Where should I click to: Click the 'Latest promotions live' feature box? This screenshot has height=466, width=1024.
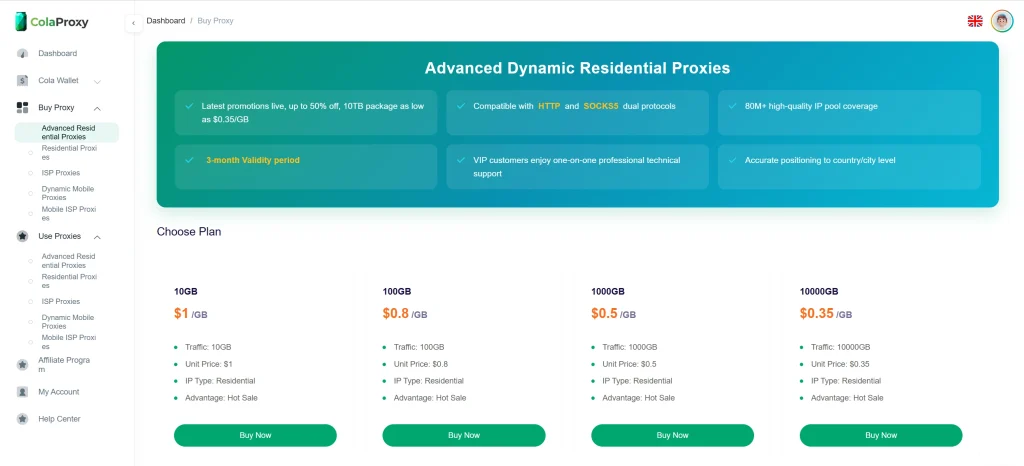(306, 112)
